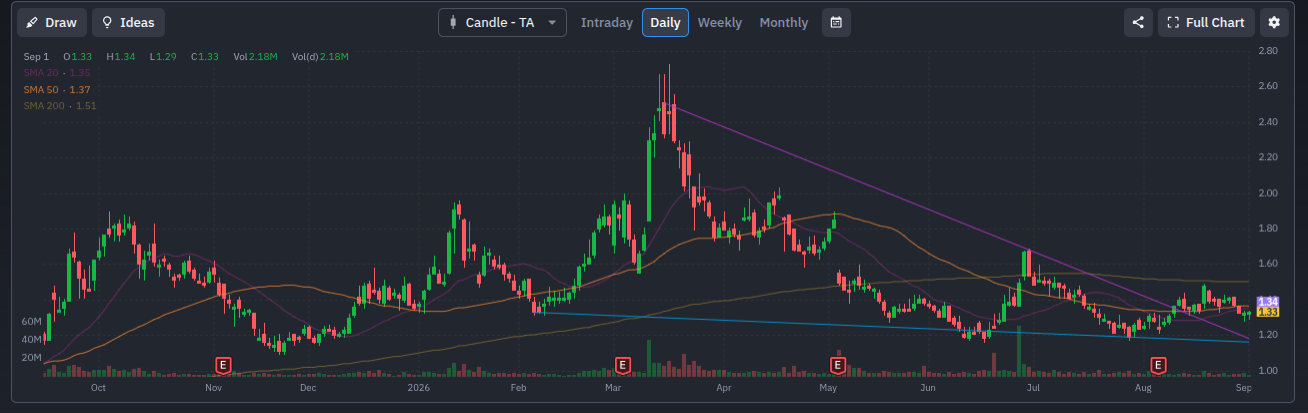Click the earnings E marker near May
Screen dimensions: 1308x413
pos(837,364)
